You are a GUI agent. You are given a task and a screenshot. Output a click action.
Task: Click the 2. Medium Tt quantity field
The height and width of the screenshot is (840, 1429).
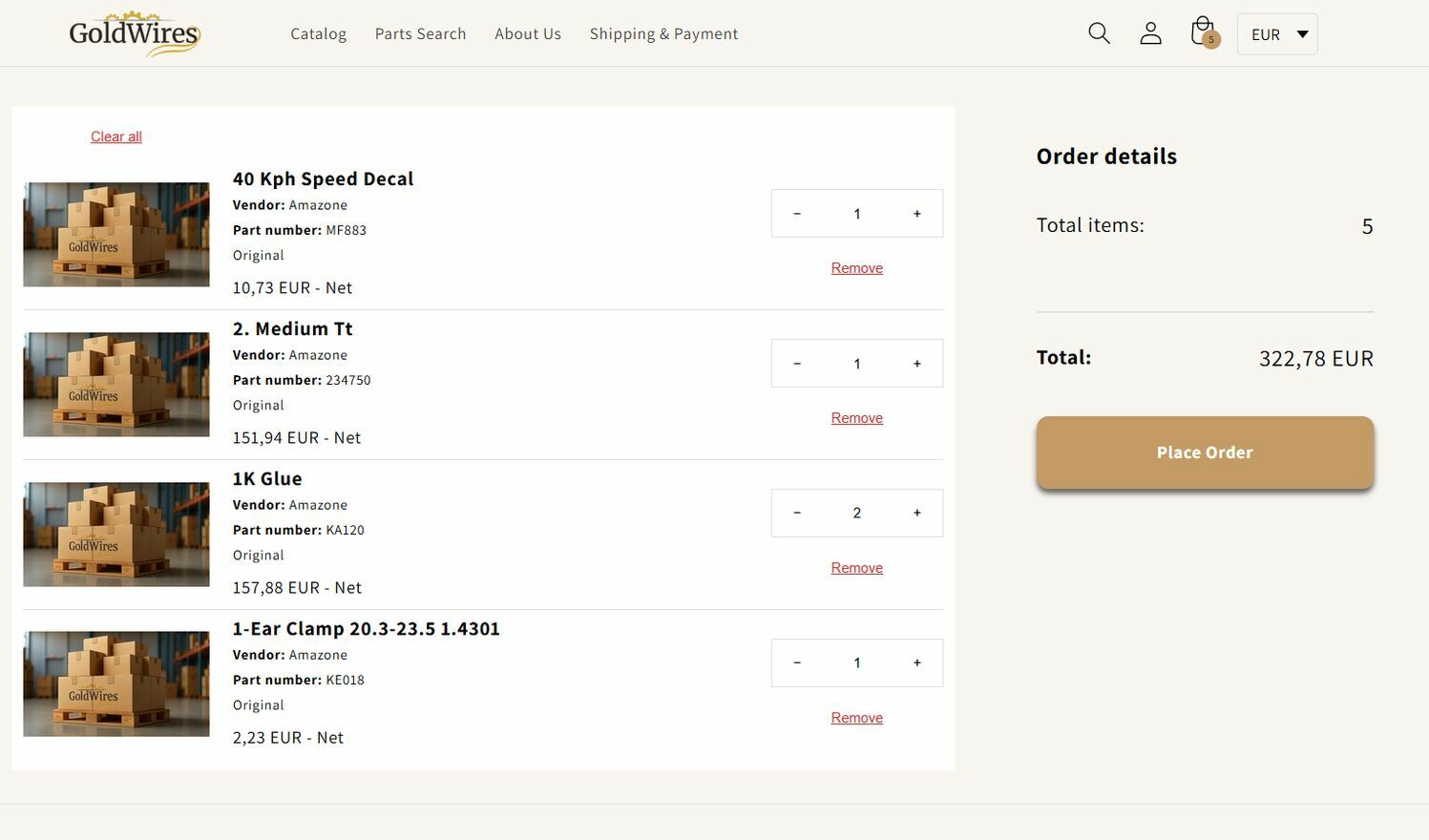point(856,364)
